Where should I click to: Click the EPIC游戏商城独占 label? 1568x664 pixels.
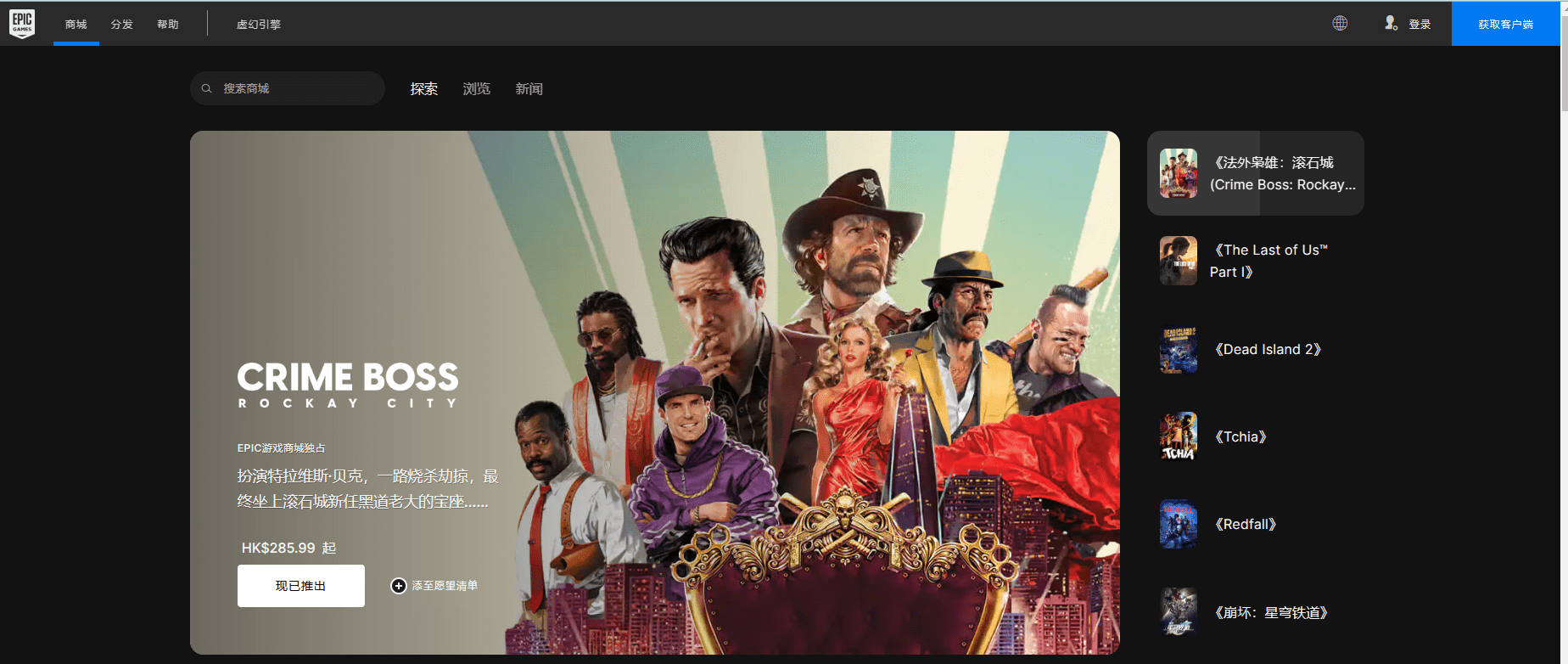pos(281,448)
